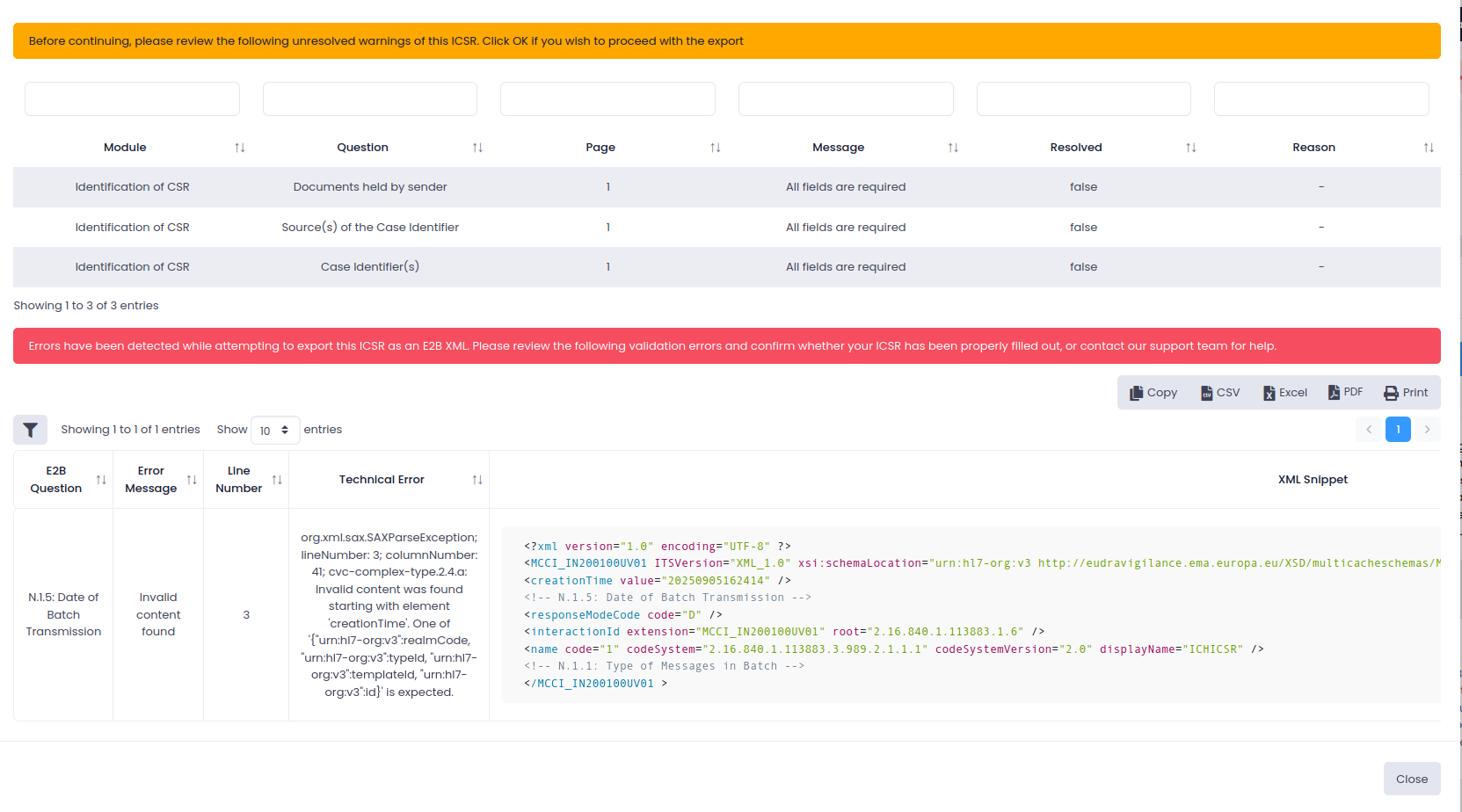Sort warnings by Module column
1462x812 pixels.
(239, 148)
